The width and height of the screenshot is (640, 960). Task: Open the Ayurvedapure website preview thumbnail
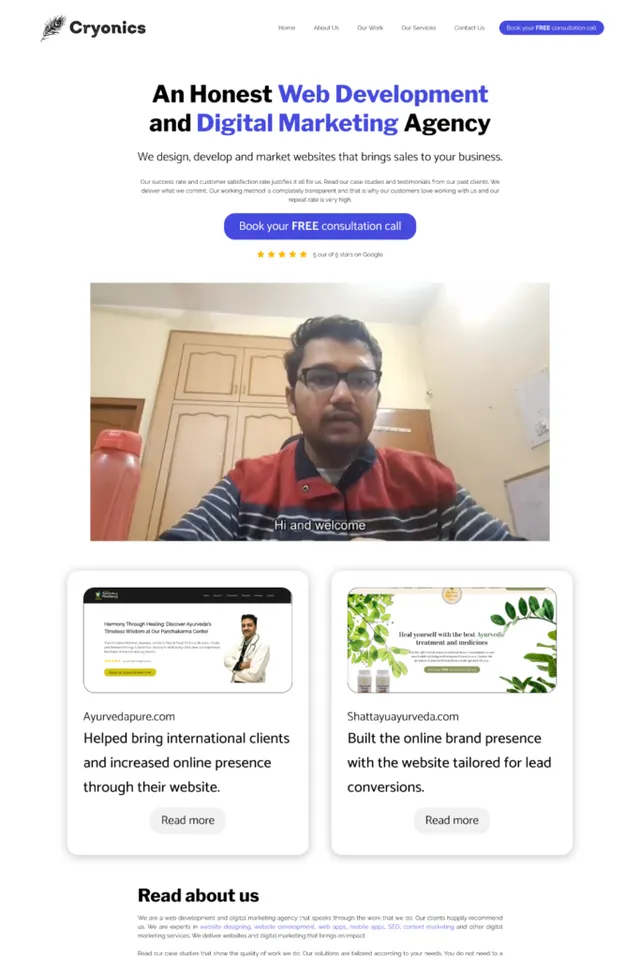coord(187,640)
